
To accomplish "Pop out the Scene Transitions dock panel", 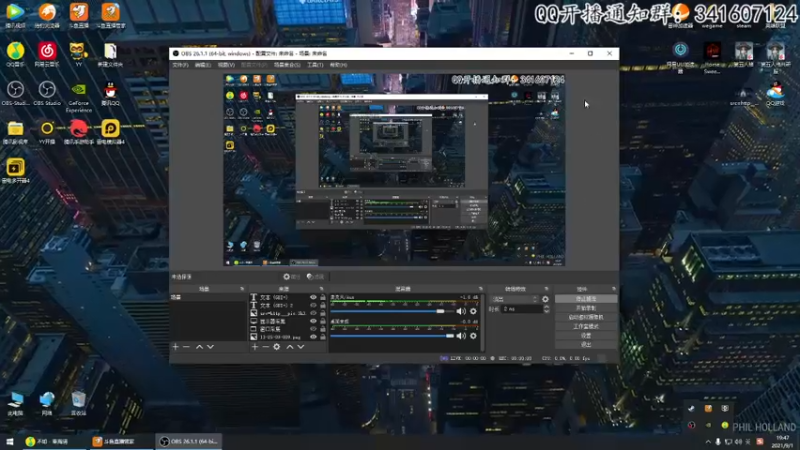I will (x=546, y=289).
